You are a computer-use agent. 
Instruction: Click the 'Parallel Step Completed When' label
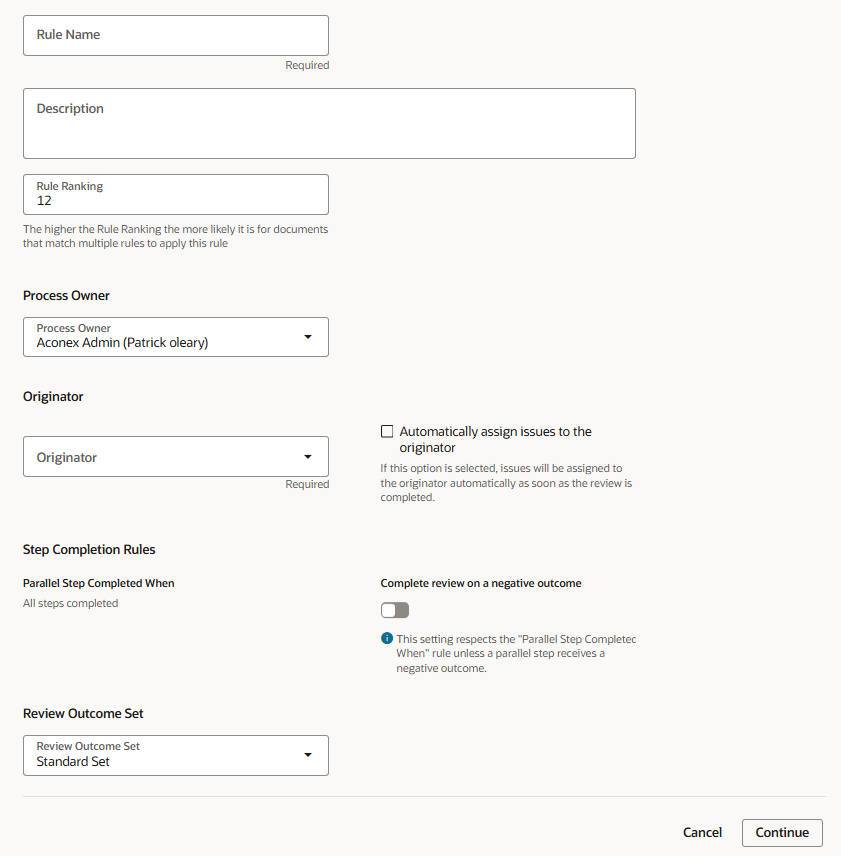[x=98, y=583]
